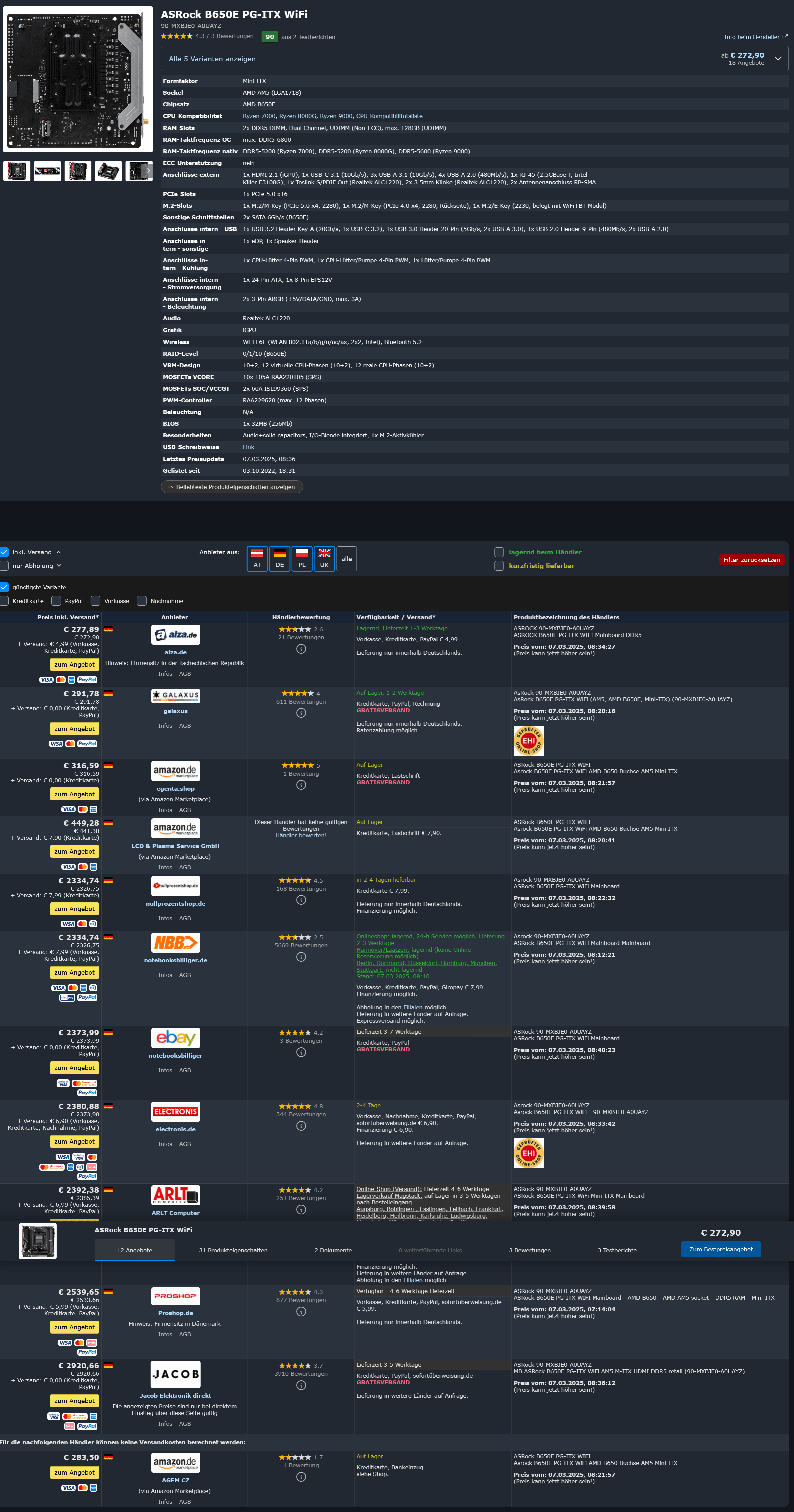The height and width of the screenshot is (1512, 794).
Task: Open Infos link for electronis.de
Action: tap(165, 1144)
